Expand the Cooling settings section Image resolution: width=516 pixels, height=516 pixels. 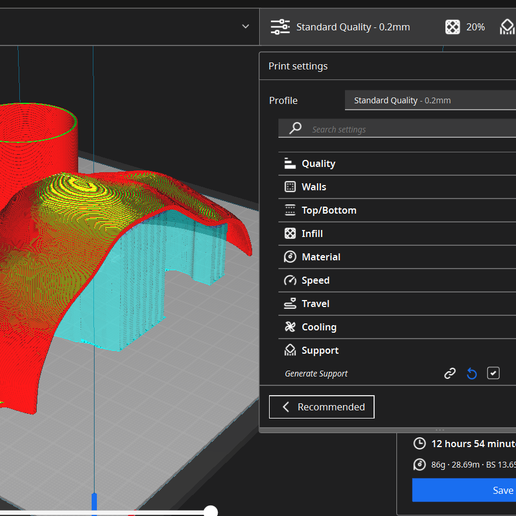pyautogui.click(x=397, y=327)
